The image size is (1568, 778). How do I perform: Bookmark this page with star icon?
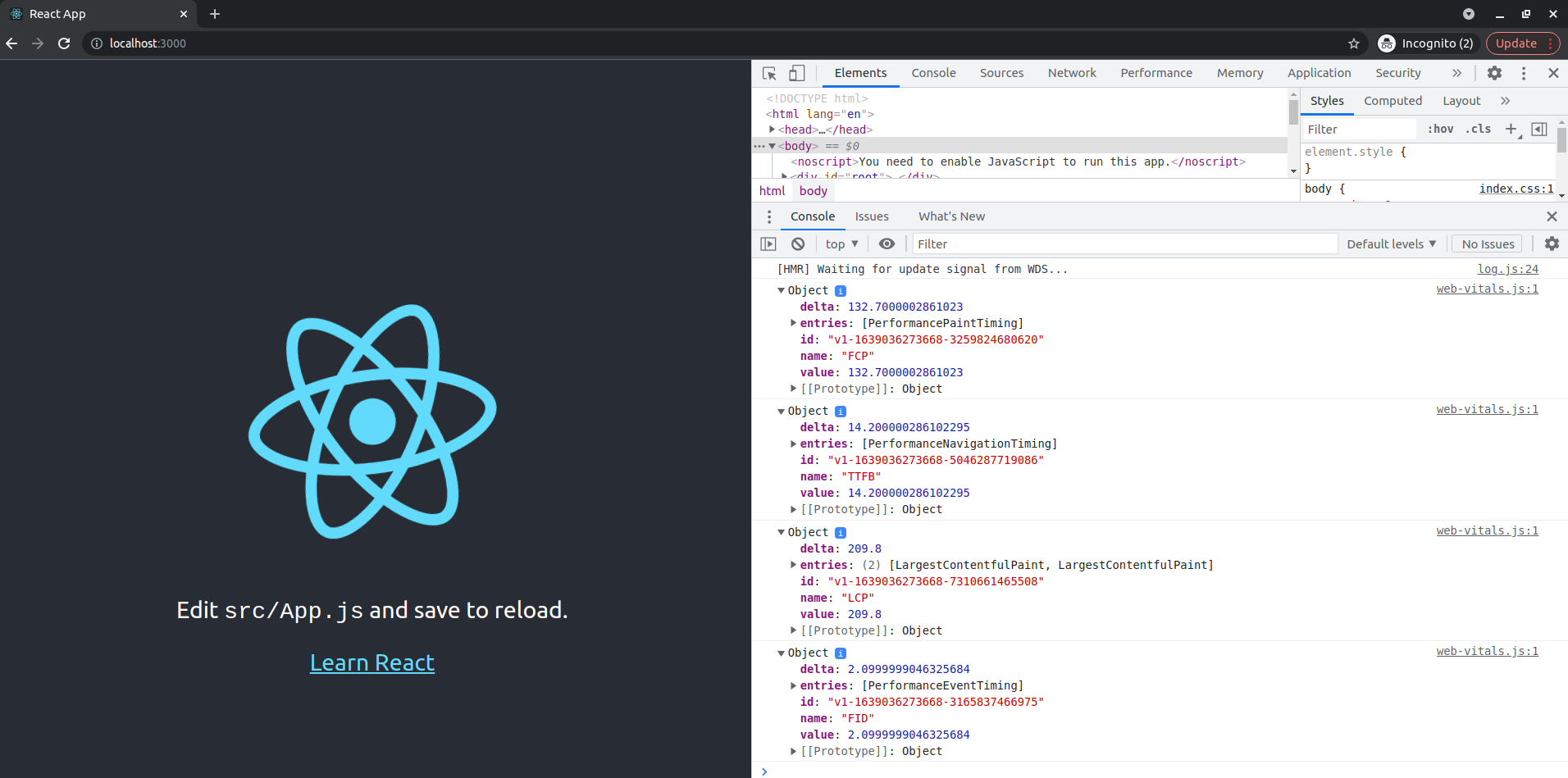(1353, 43)
